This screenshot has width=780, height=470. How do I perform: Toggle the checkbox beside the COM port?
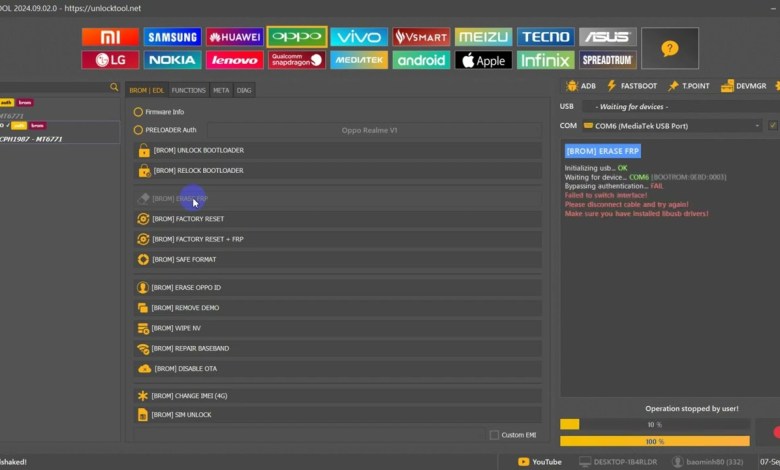tap(772, 126)
